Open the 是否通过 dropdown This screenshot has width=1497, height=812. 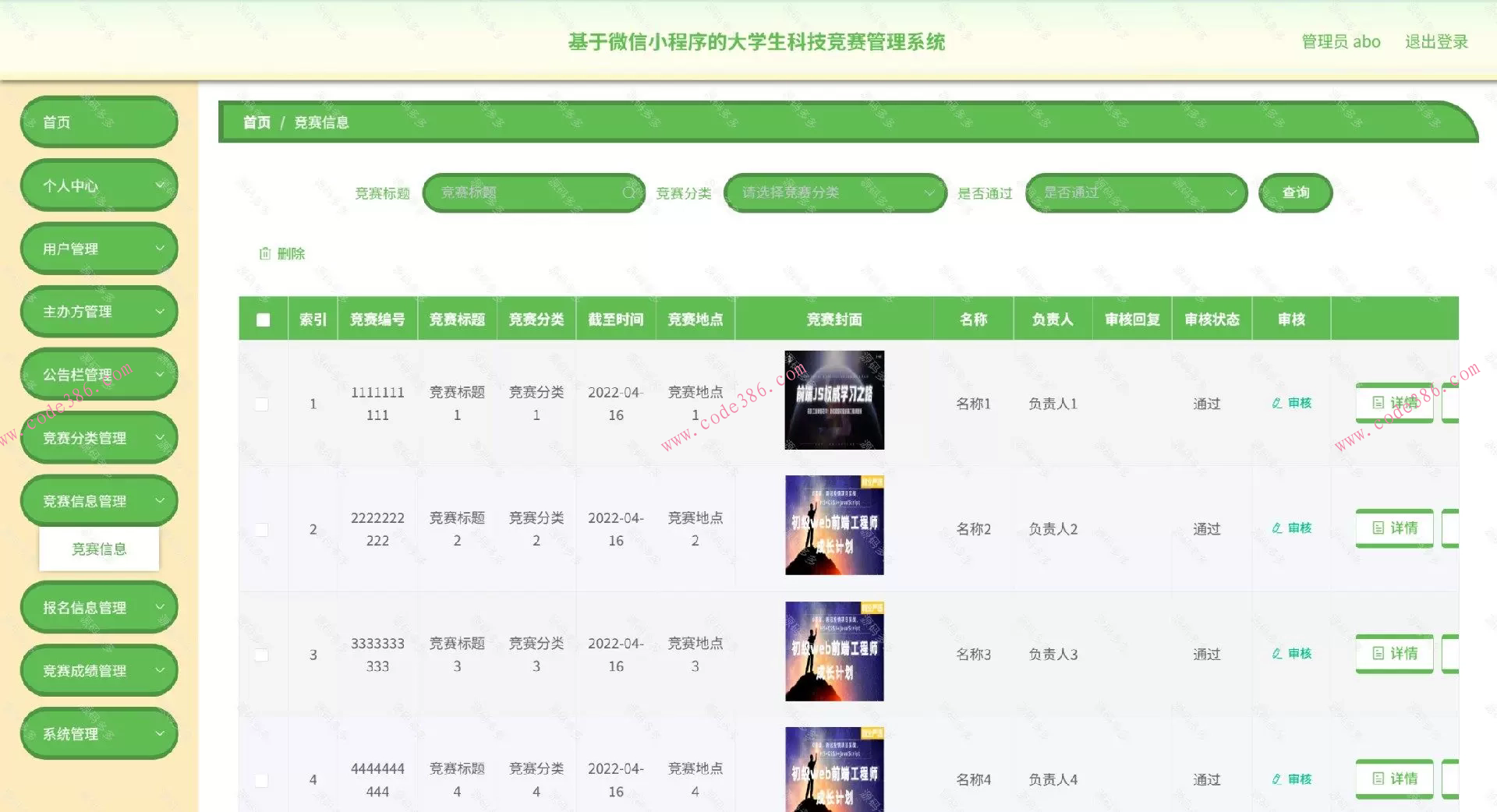pos(1135,192)
